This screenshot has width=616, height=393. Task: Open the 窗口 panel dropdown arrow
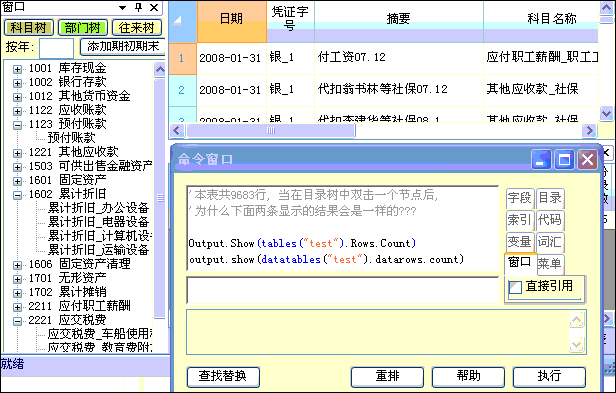pyautogui.click(x=123, y=7)
